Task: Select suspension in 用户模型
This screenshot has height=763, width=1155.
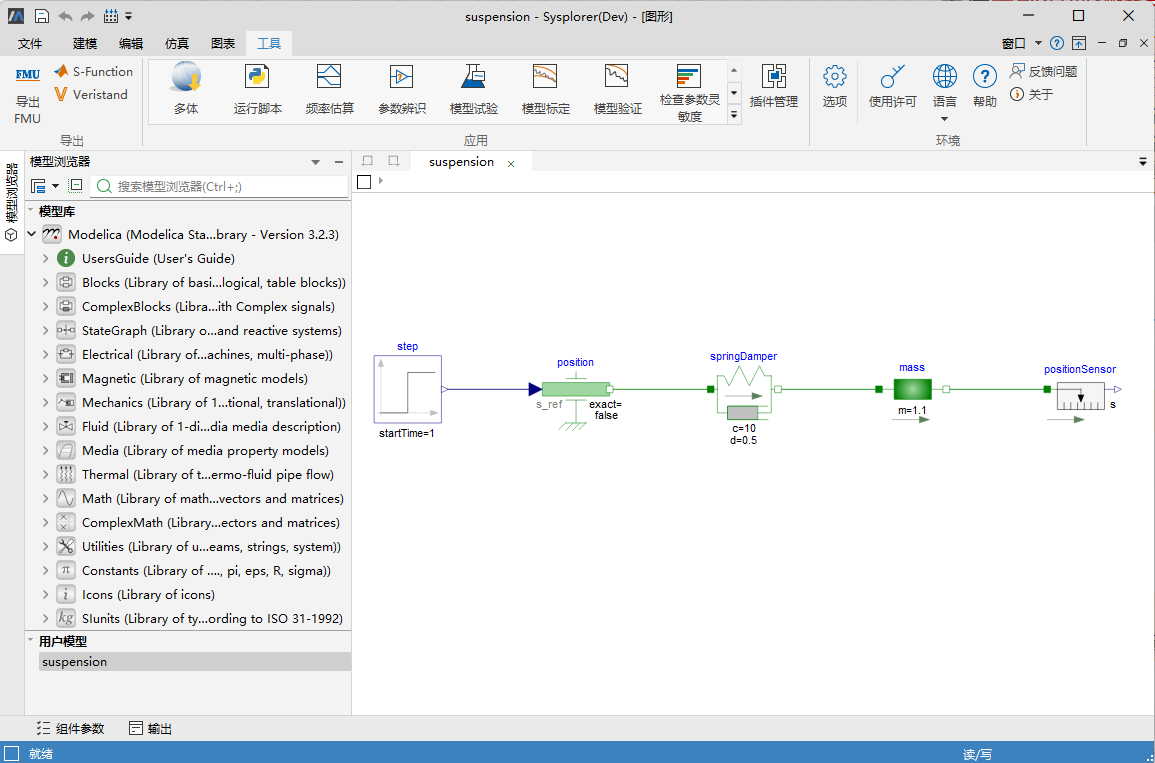Action: tap(194, 661)
